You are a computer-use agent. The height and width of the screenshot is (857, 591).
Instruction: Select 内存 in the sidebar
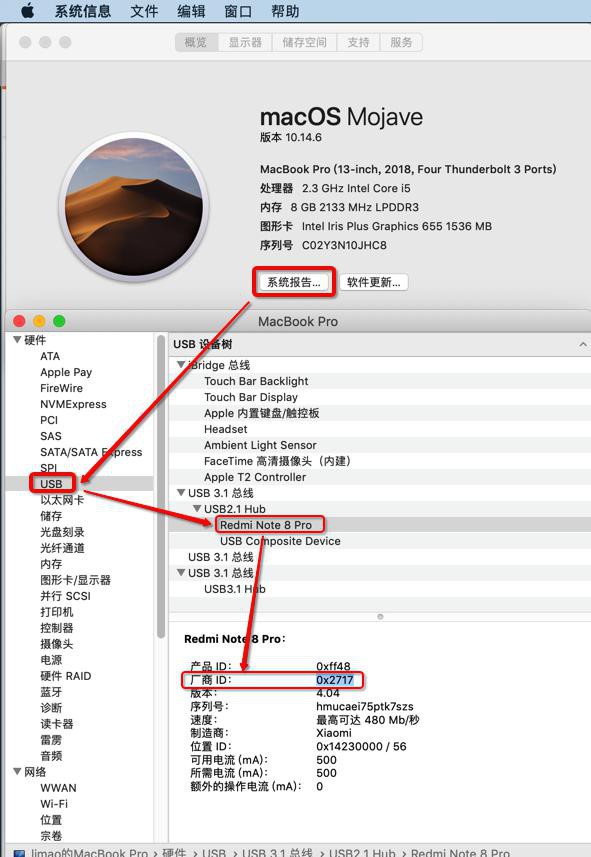click(x=51, y=563)
